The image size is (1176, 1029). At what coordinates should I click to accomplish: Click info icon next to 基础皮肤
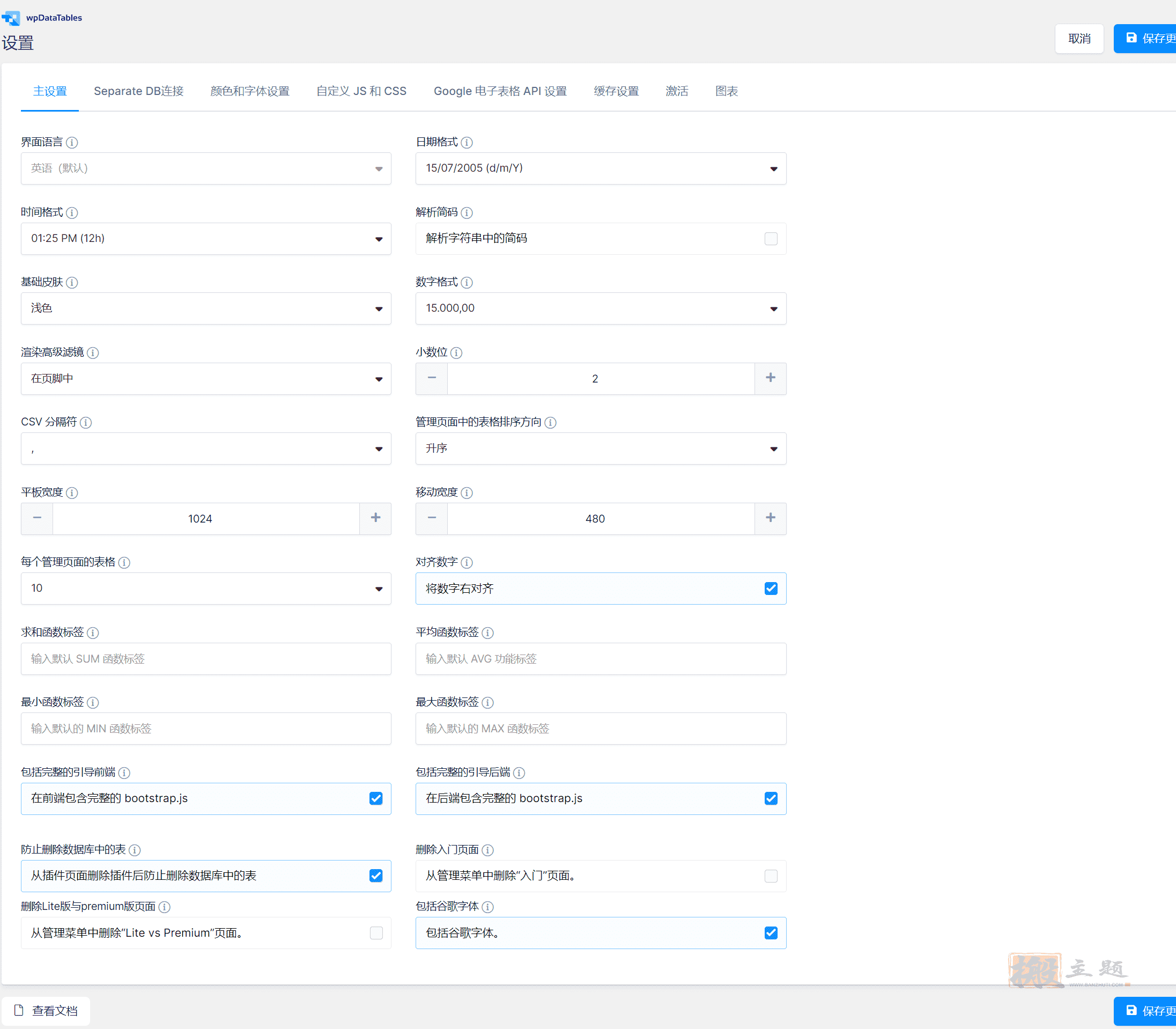tap(72, 283)
